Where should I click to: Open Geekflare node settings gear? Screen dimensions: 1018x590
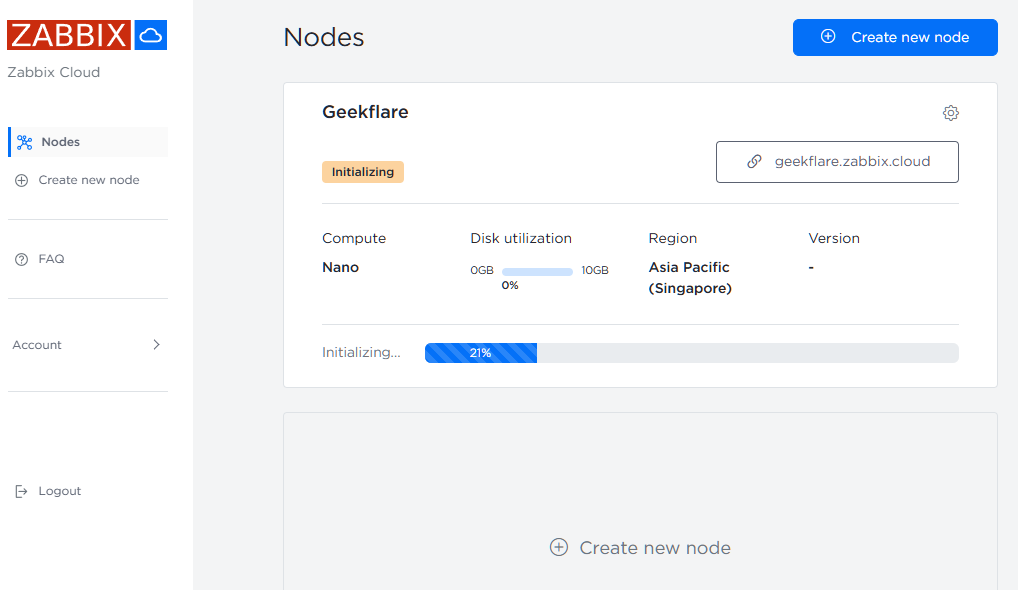click(x=950, y=113)
